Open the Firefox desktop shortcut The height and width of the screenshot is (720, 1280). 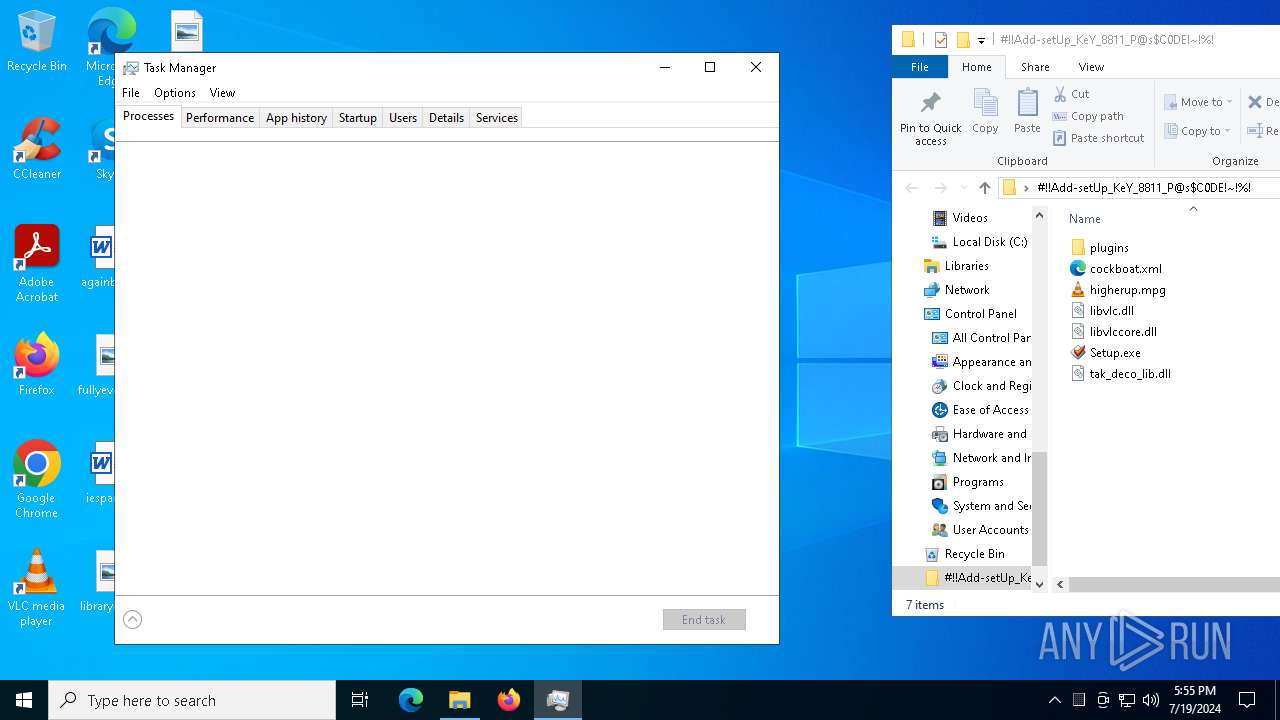click(x=37, y=366)
